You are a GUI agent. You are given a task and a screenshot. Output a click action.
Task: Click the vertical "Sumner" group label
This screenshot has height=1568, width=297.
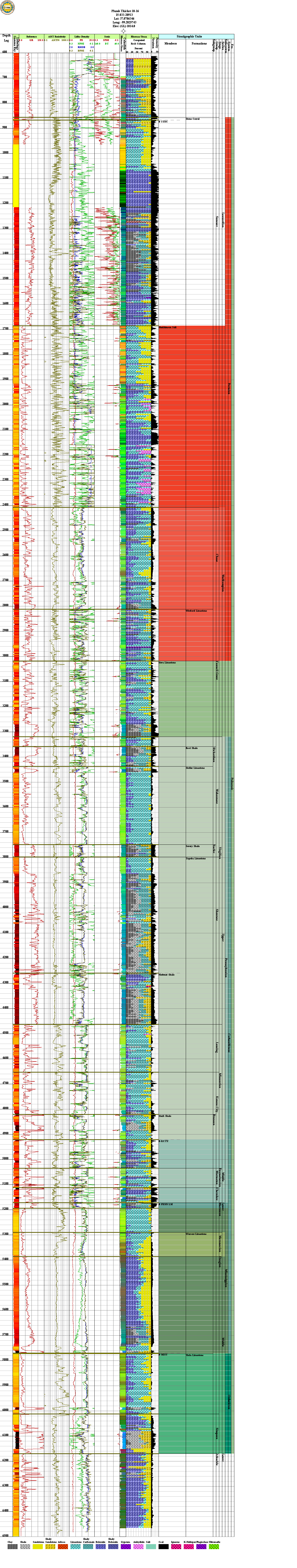tap(217, 221)
